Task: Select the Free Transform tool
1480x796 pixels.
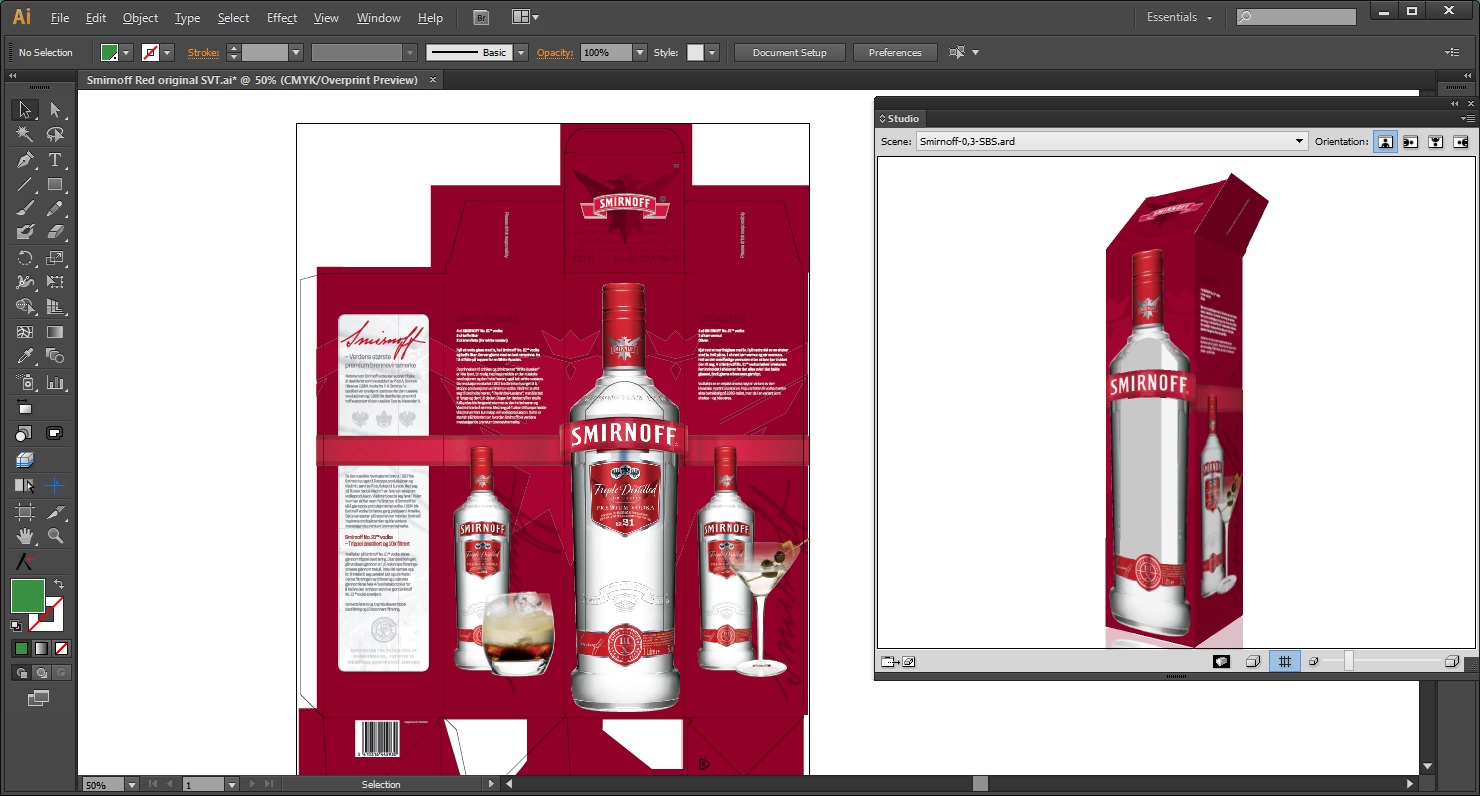Action: click(55, 282)
